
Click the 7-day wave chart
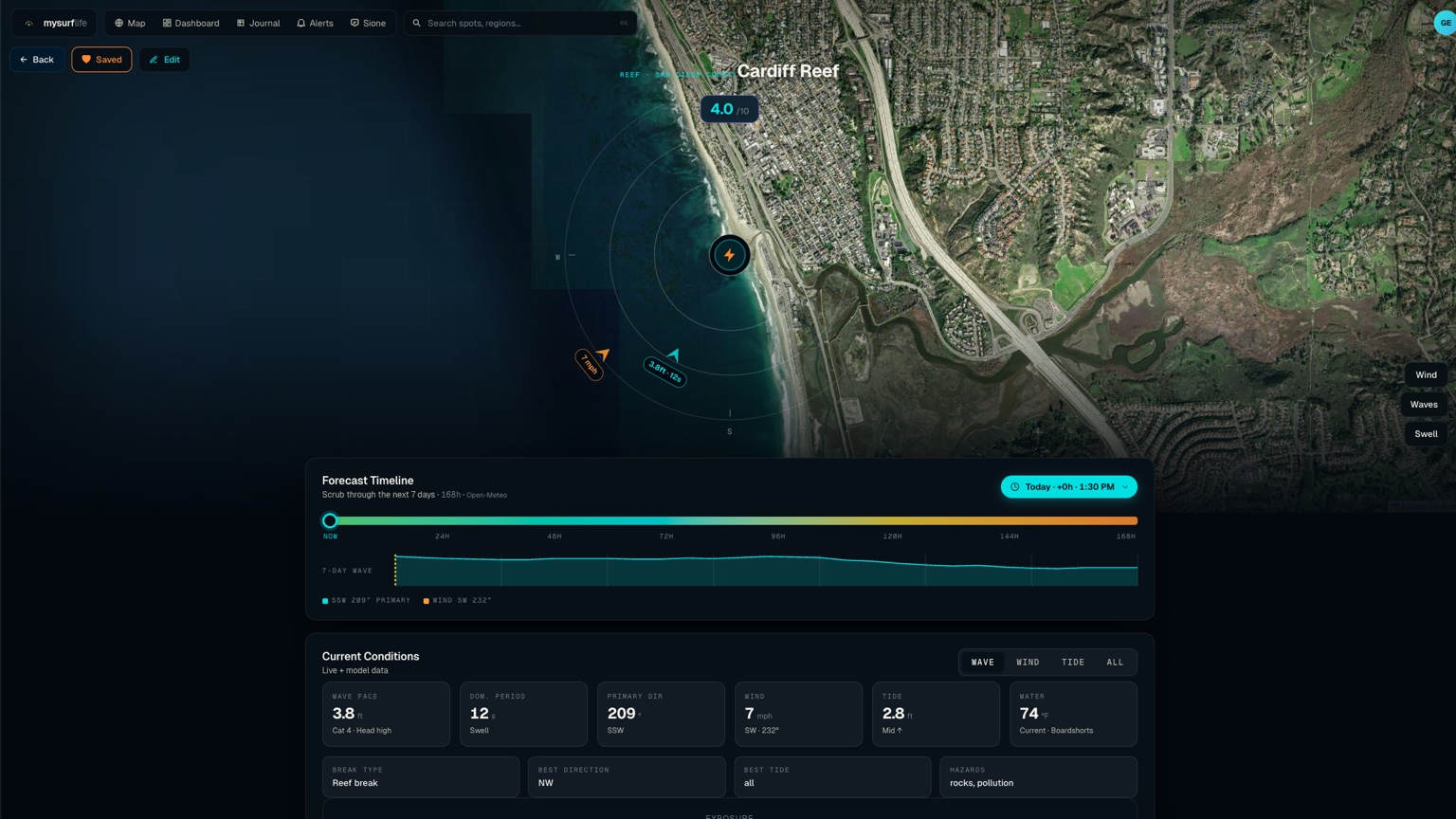coord(766,570)
